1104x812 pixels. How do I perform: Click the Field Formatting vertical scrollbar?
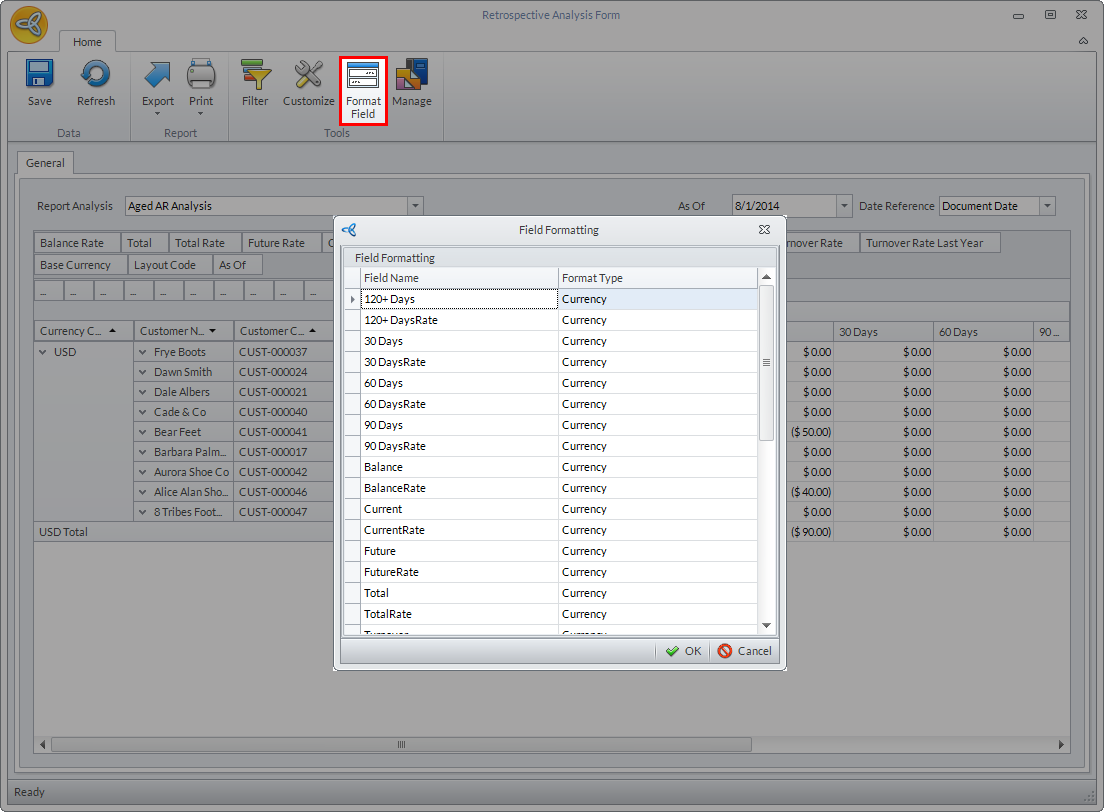pos(766,362)
